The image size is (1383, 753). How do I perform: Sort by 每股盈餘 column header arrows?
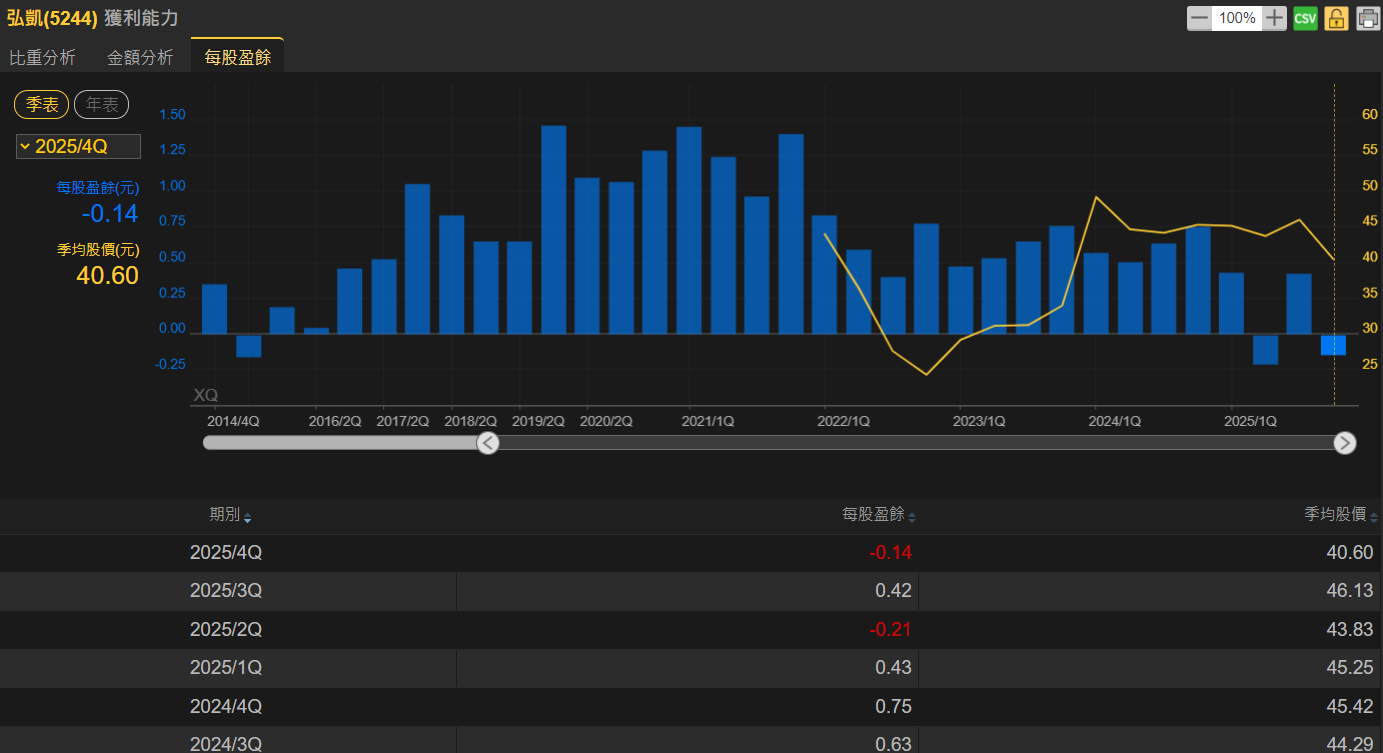point(911,517)
